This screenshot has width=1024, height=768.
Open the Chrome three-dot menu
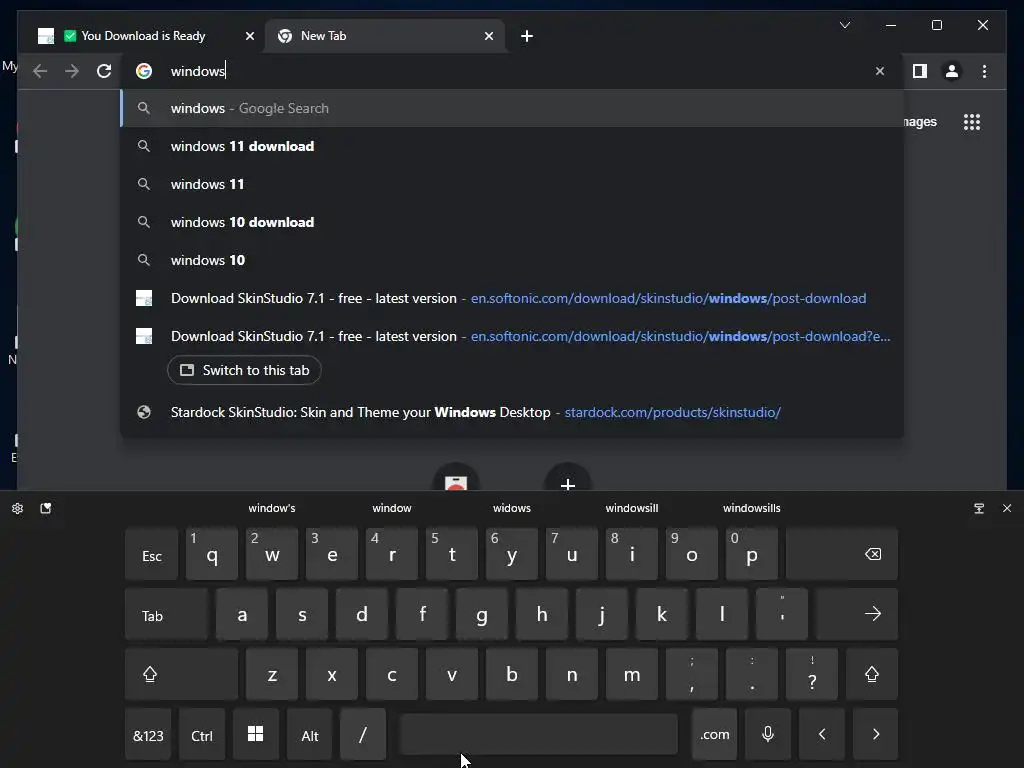tap(984, 71)
